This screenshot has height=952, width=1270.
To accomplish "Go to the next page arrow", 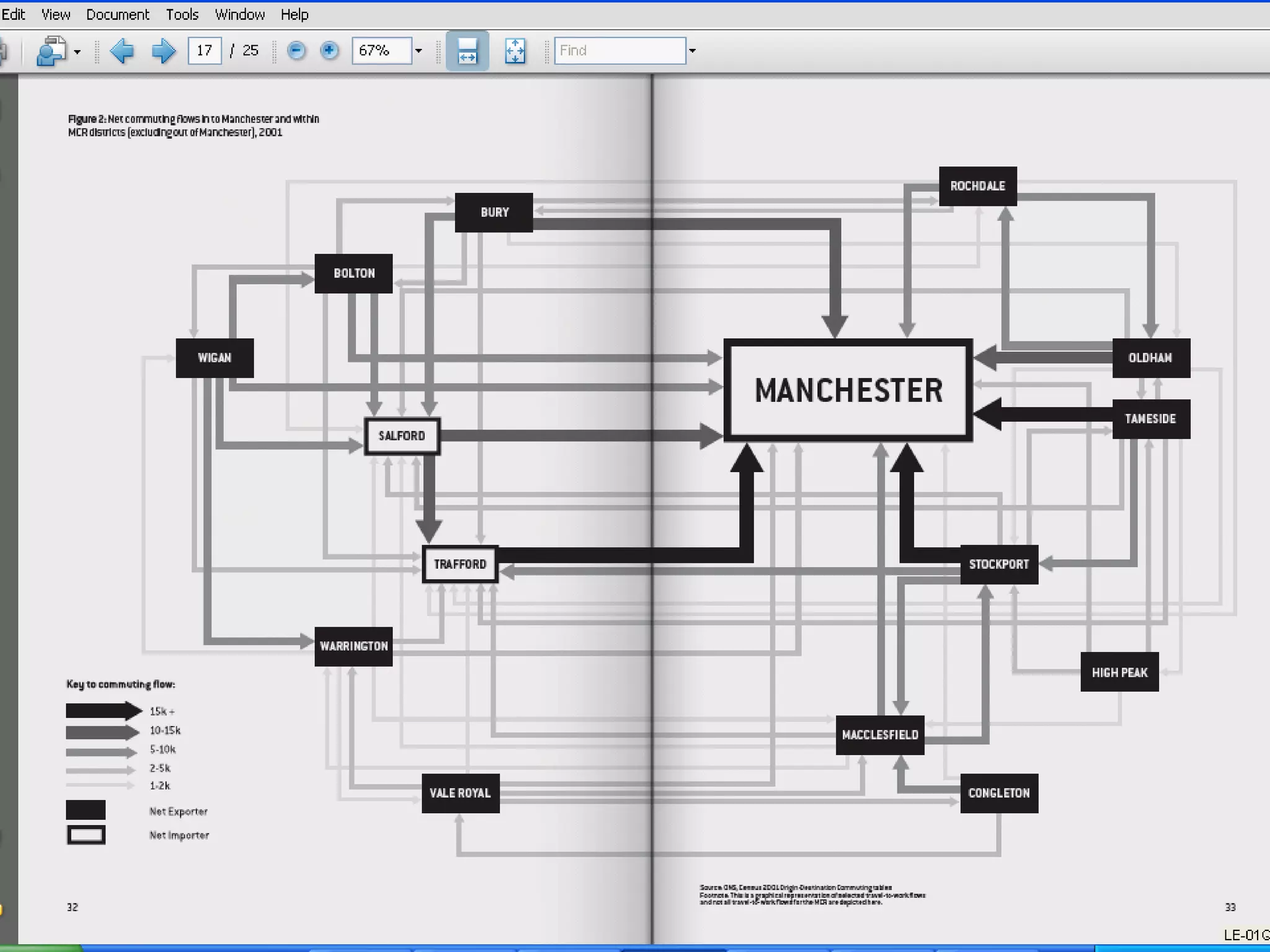I will click(163, 51).
